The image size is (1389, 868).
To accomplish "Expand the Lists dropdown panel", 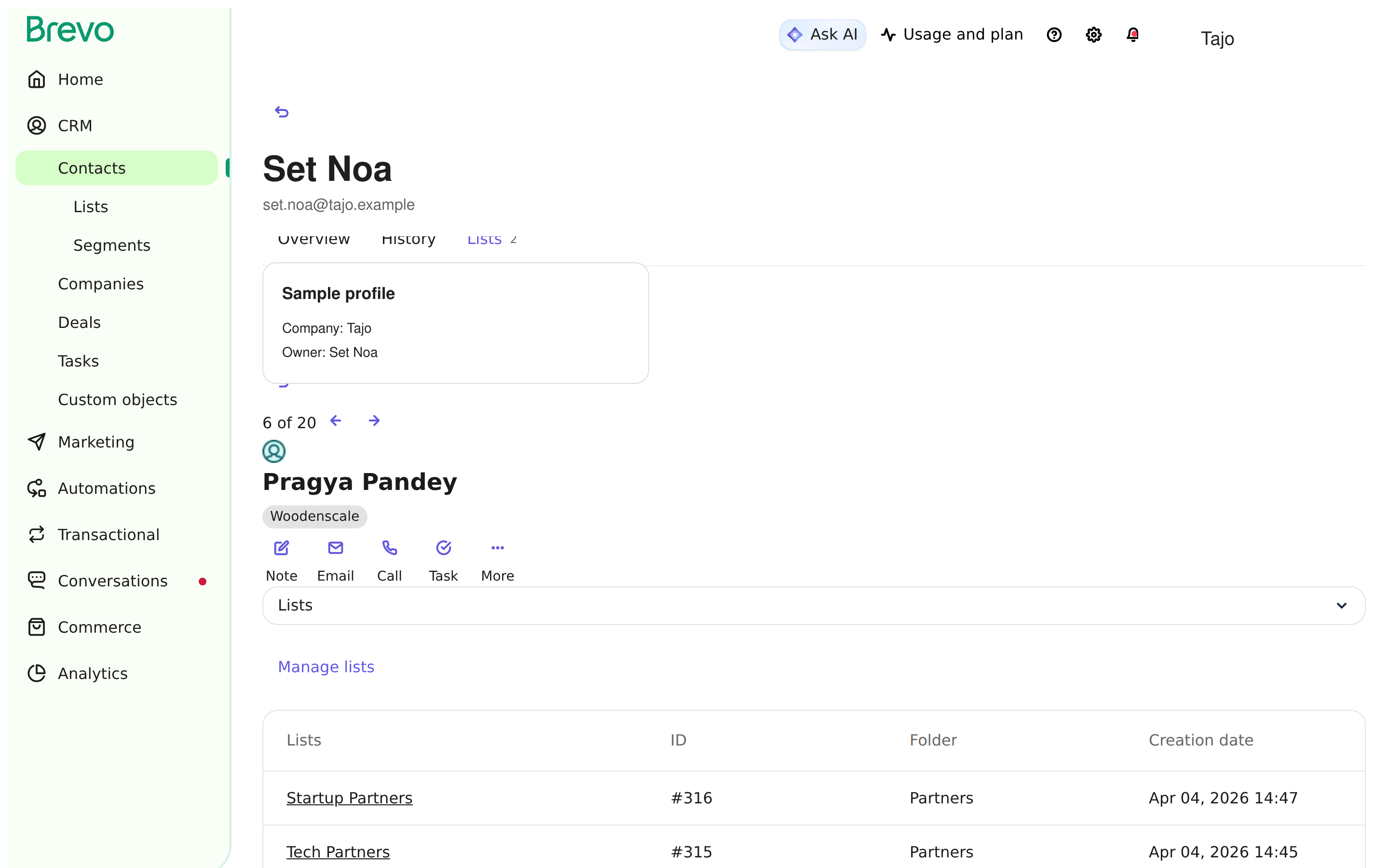I will tap(813, 605).
